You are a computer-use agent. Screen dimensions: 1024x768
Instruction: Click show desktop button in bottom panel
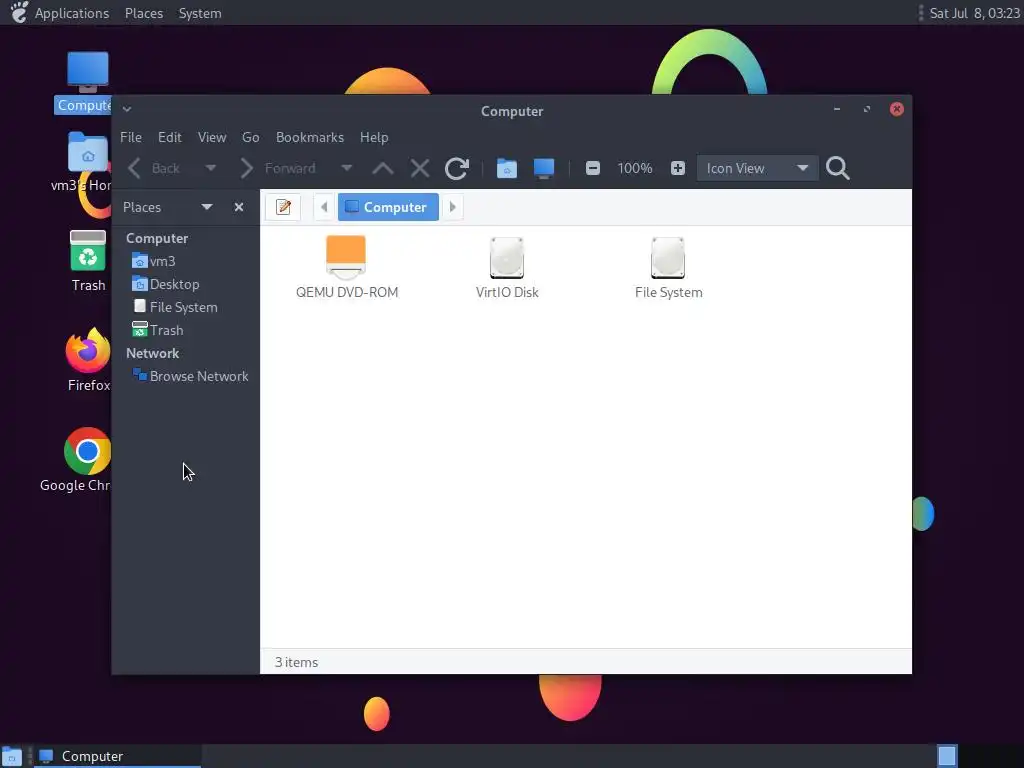pyautogui.click(x=12, y=756)
